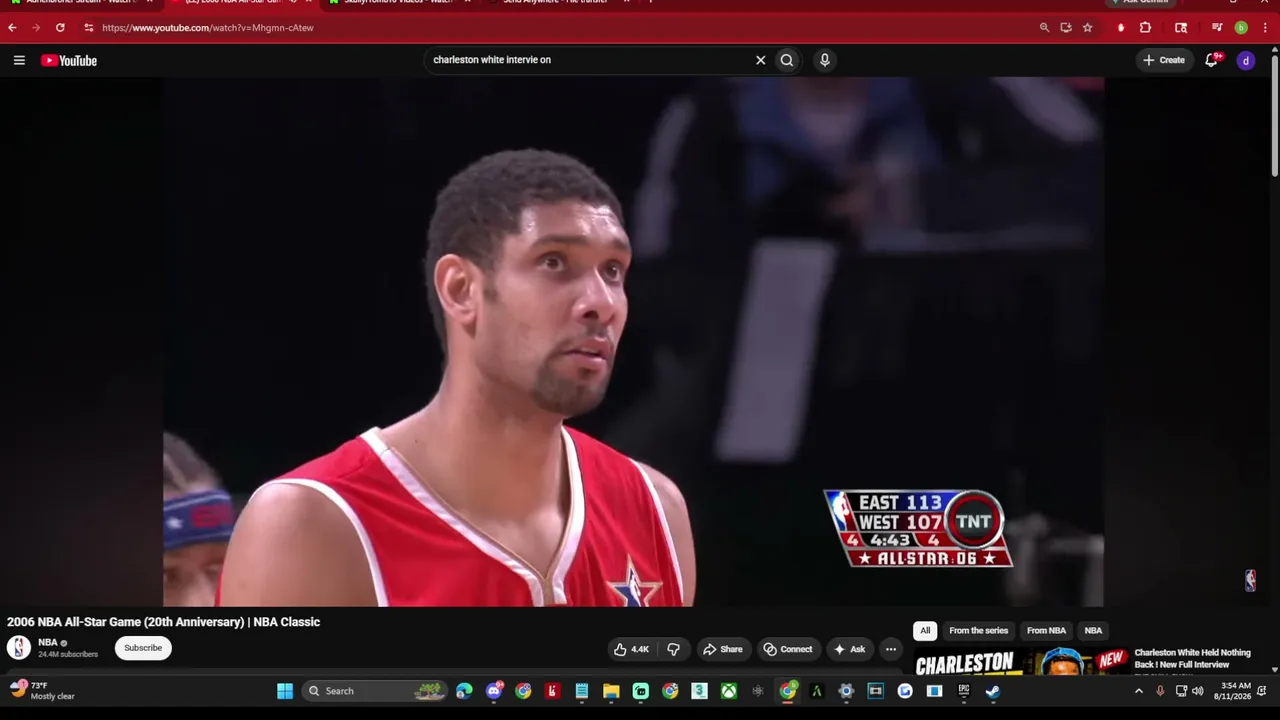Open the volume speaker tray control
This screenshot has width=1280, height=720.
[1198, 691]
